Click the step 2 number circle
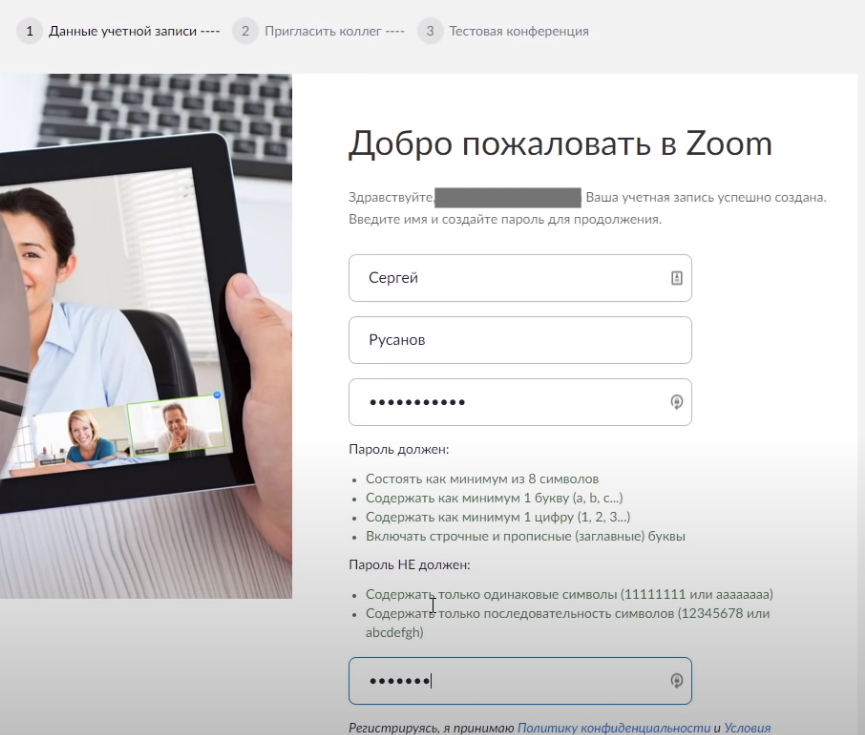 245,31
